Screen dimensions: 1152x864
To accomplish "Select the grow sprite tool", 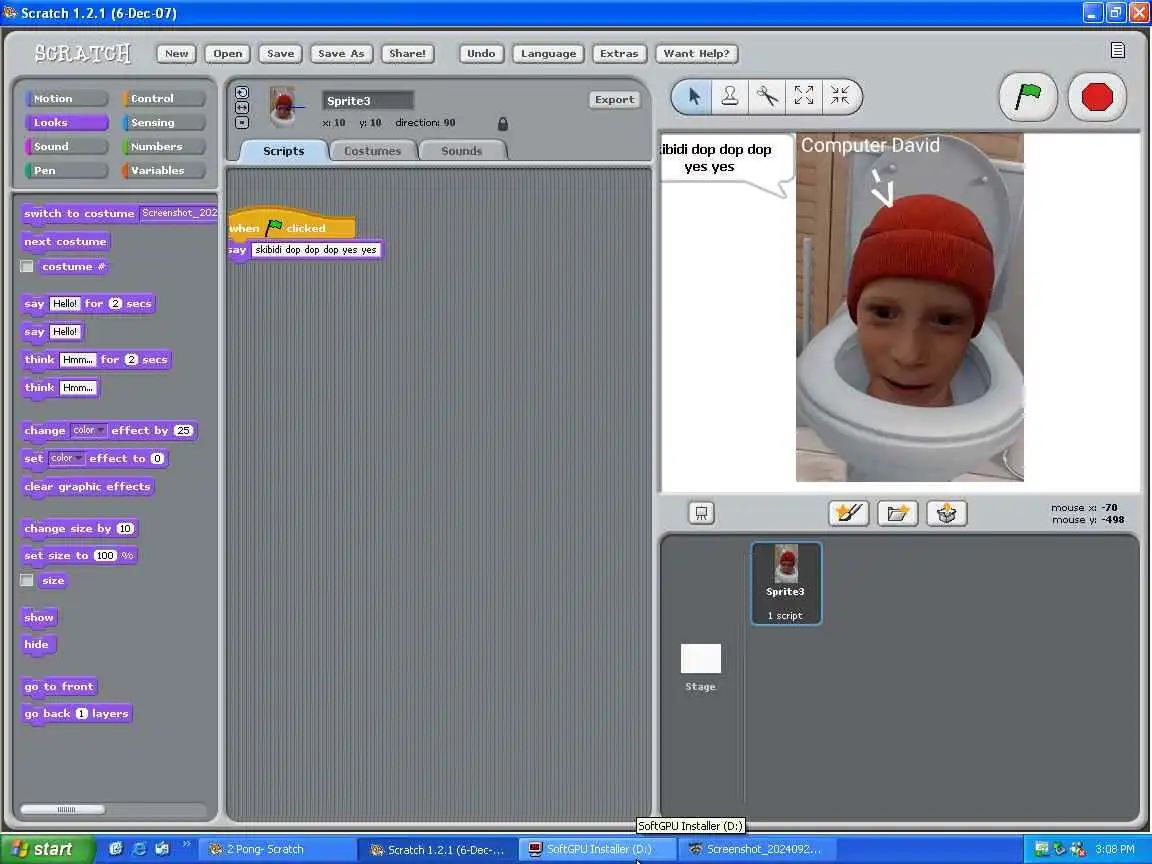I will point(804,96).
